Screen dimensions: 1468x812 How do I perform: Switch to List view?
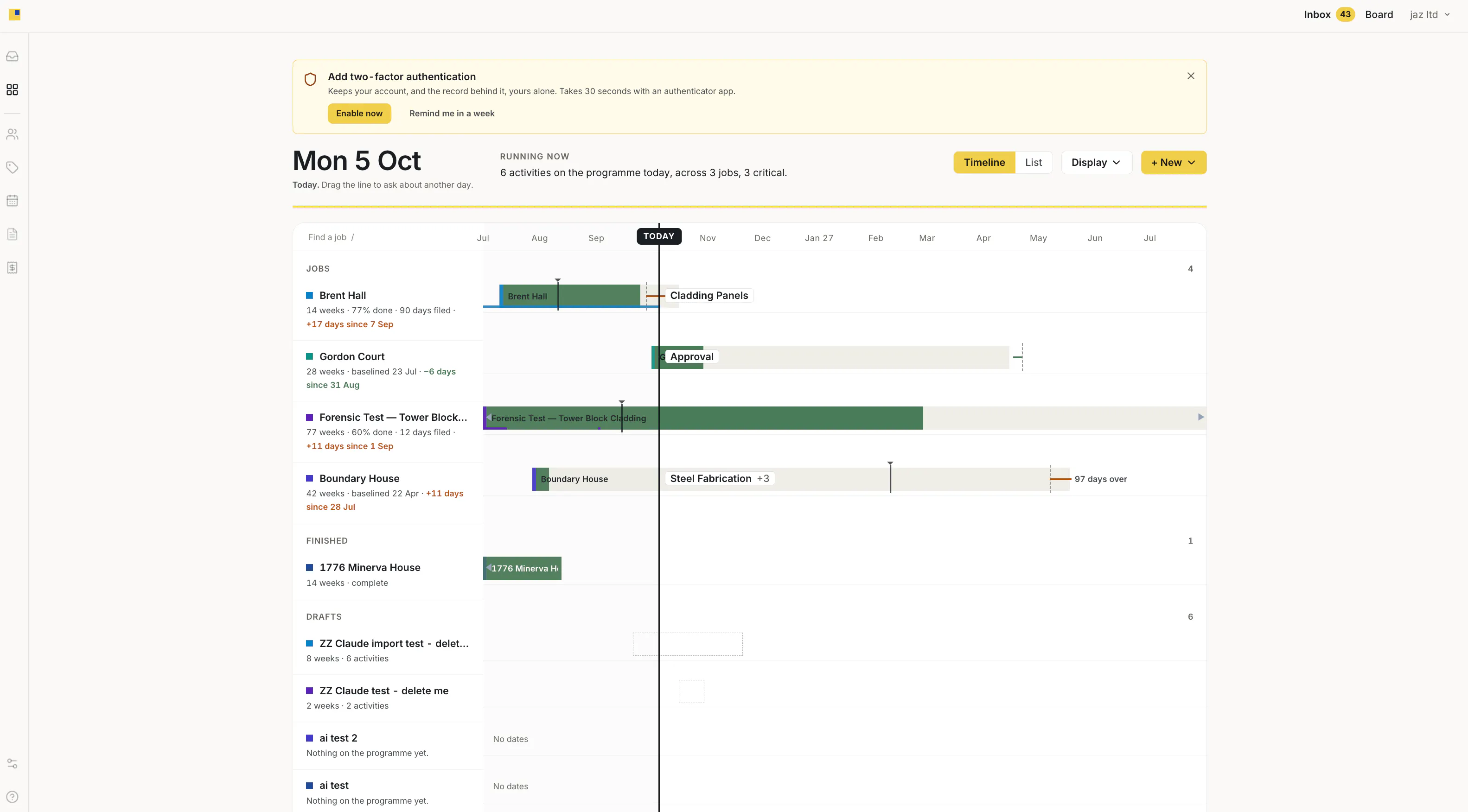1033,163
